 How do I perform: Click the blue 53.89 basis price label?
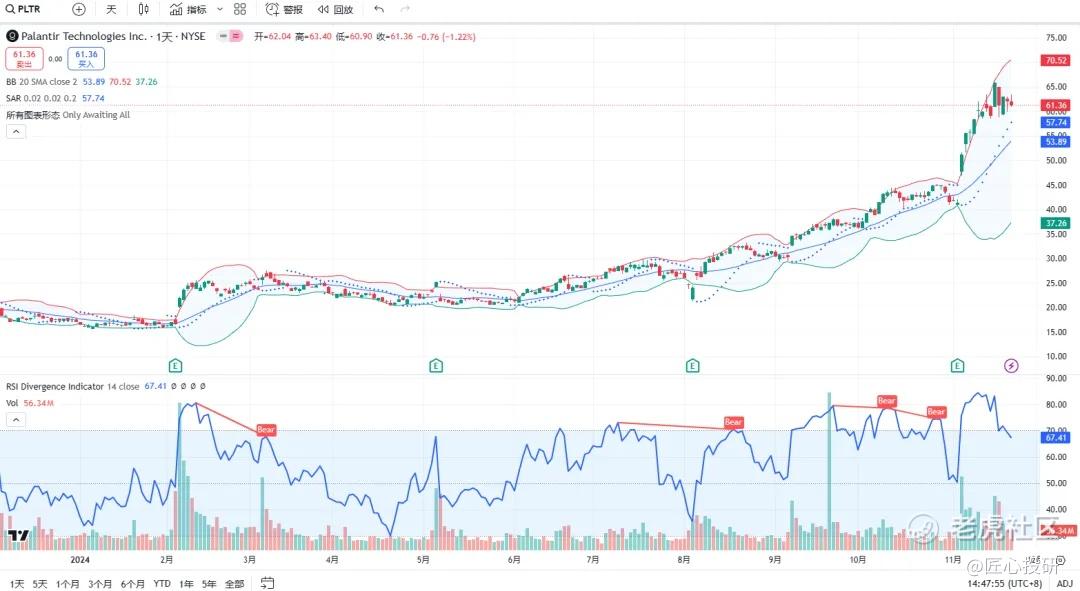tap(1055, 142)
